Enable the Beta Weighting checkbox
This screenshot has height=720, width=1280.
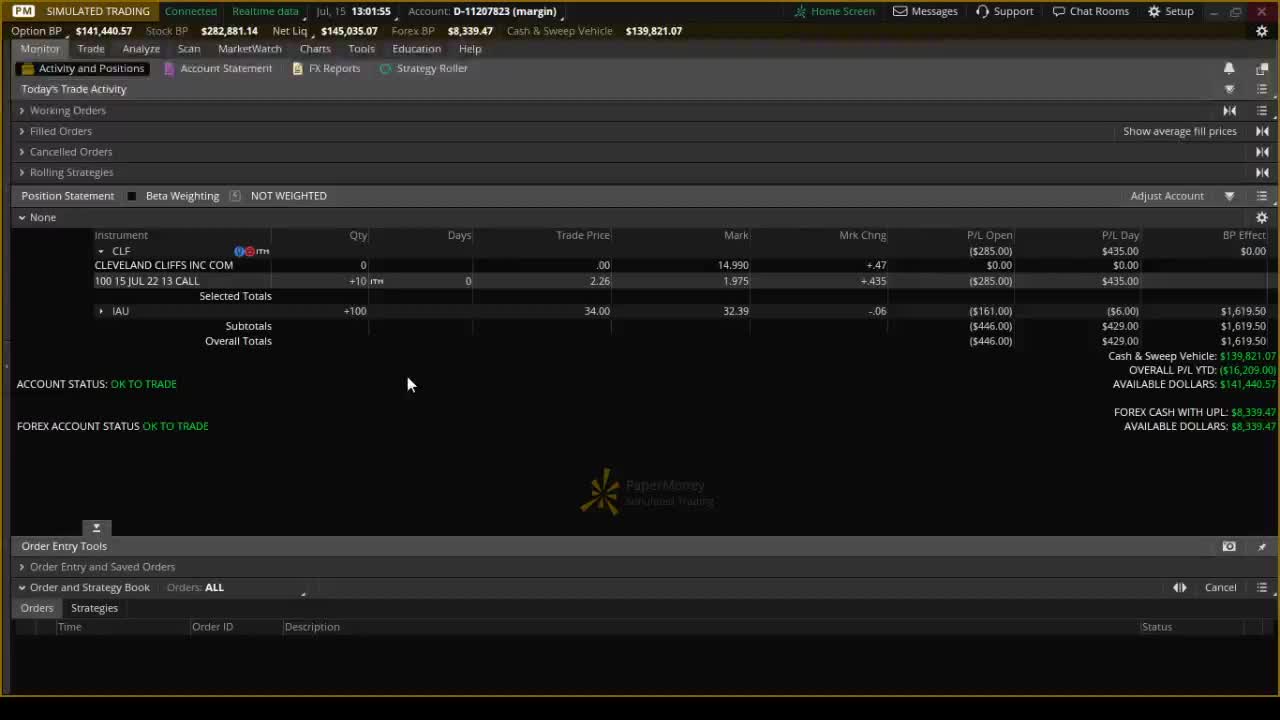(x=131, y=196)
